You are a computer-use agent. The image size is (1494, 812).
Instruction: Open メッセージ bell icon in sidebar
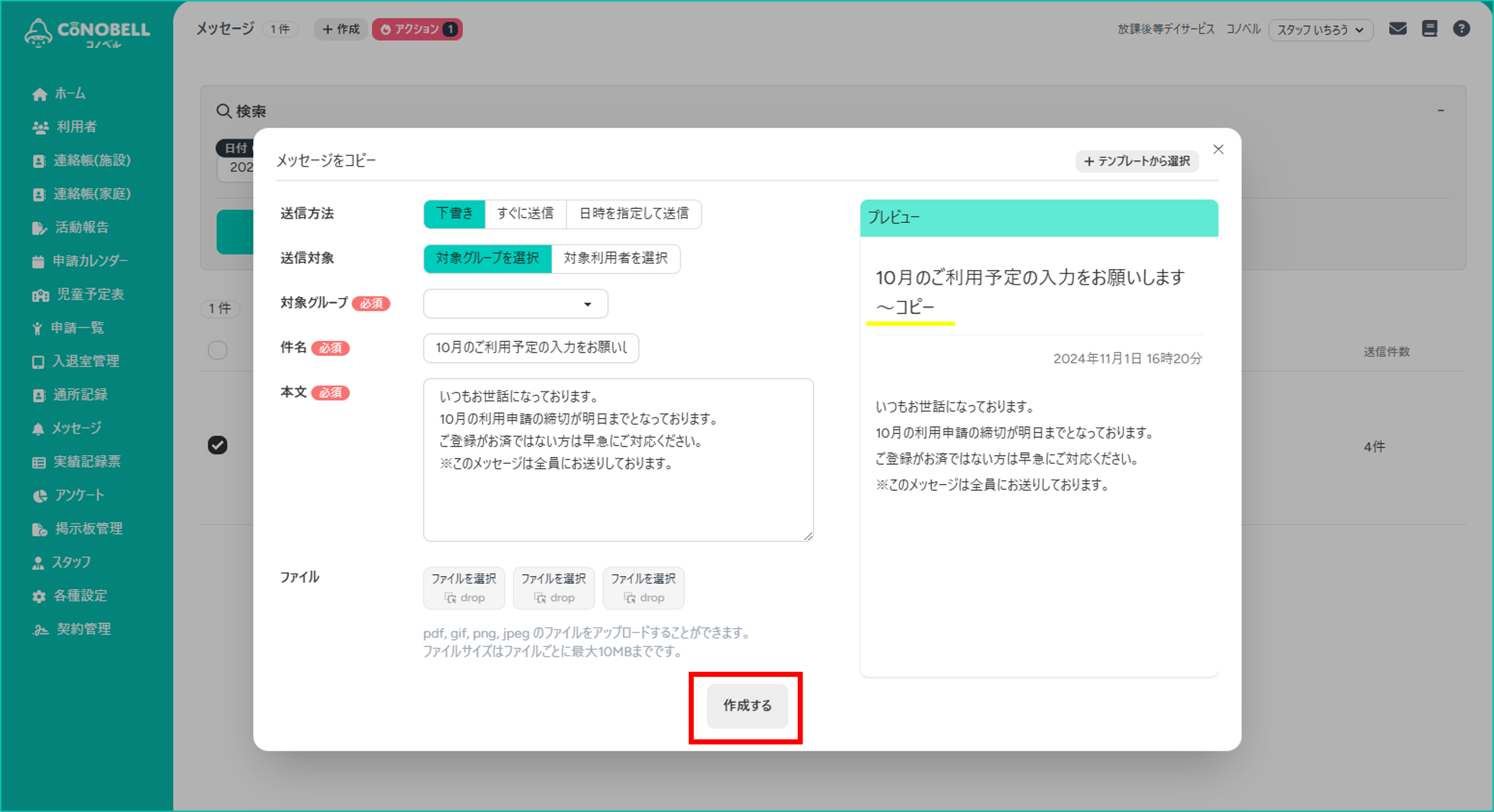38,429
